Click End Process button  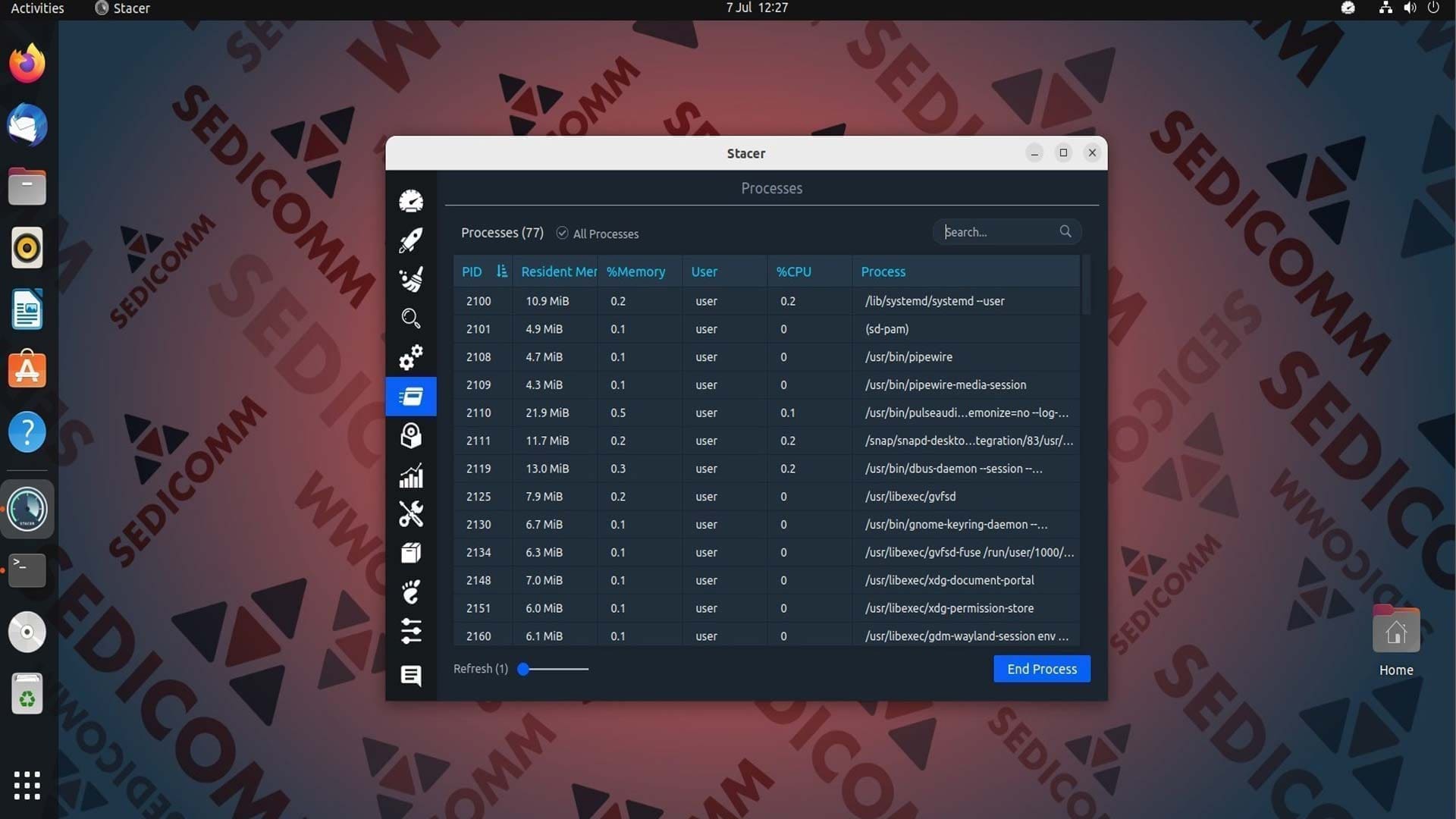[x=1042, y=669]
